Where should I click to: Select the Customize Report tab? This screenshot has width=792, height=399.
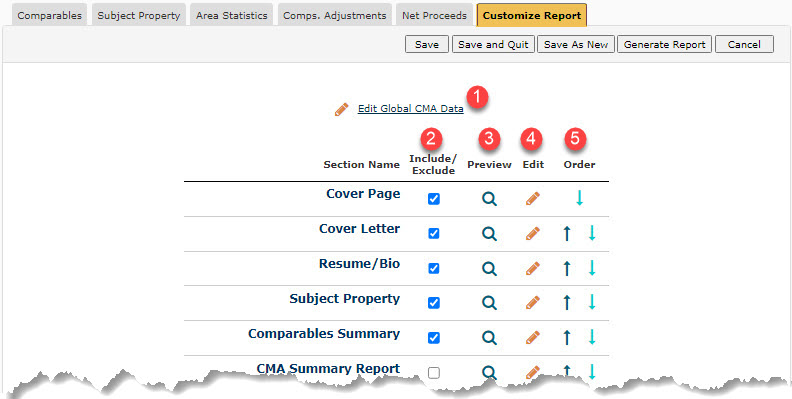tap(531, 15)
